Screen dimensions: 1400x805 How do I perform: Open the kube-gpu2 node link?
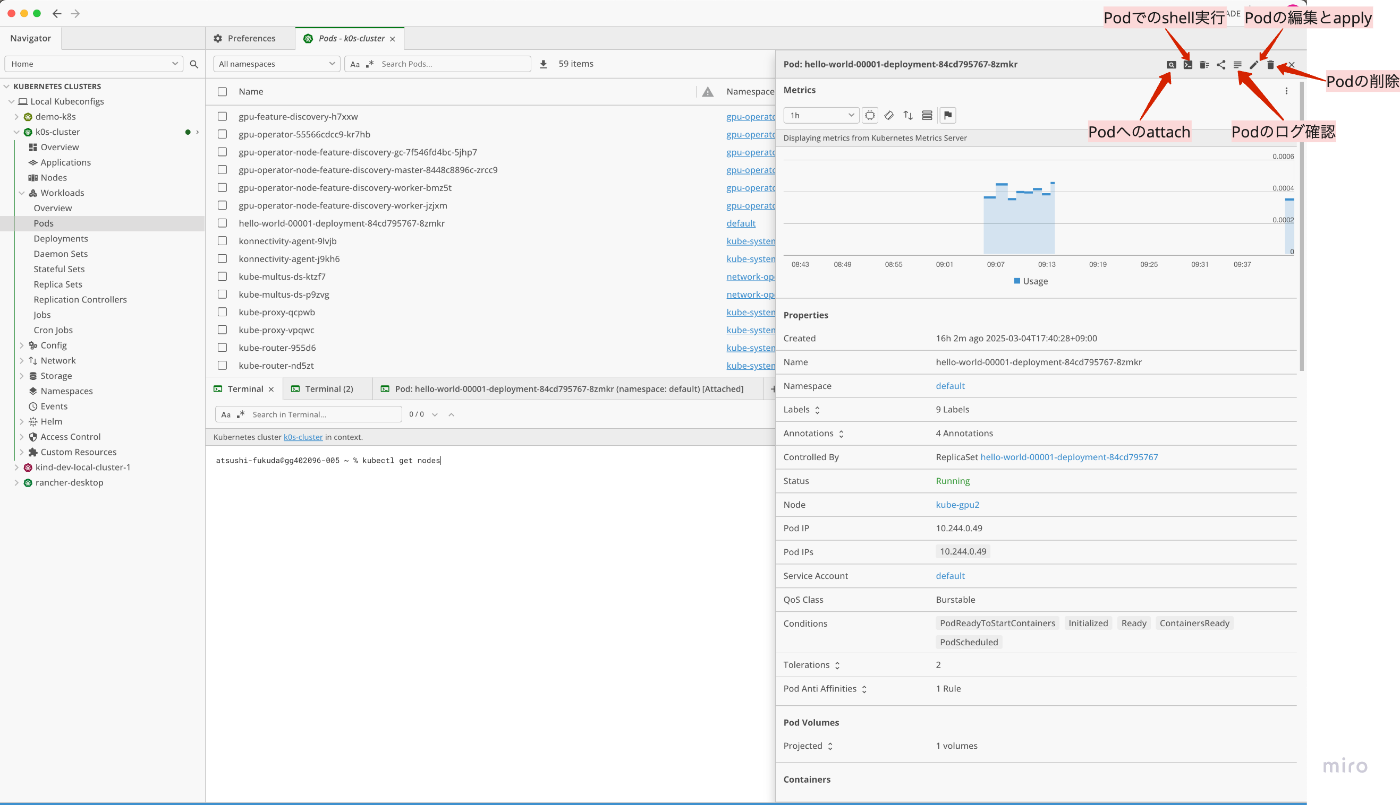(957, 505)
